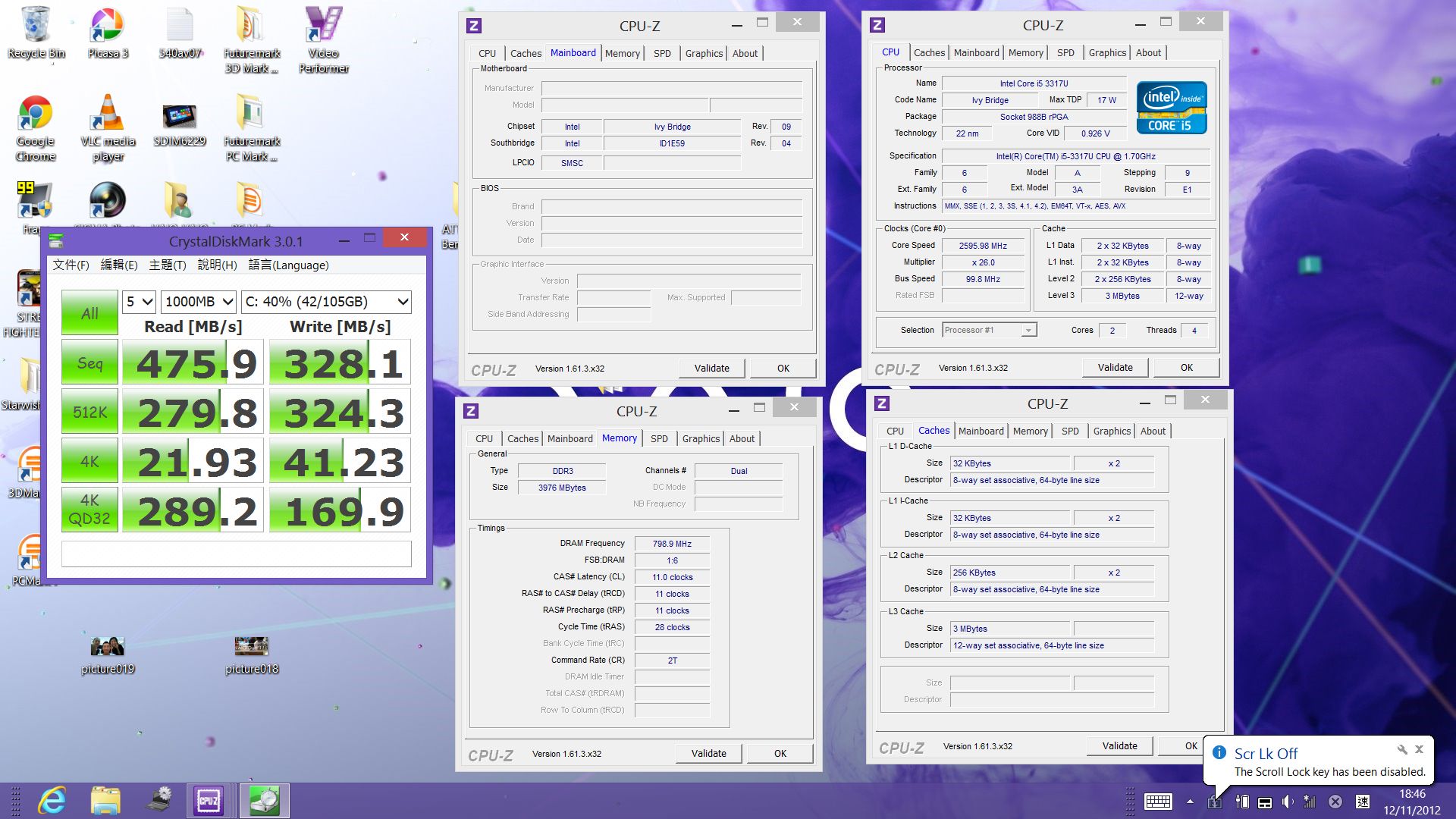Viewport: 1456px width, 819px height.
Task: Switch to SPD tab in Mainboard window
Action: 662,53
